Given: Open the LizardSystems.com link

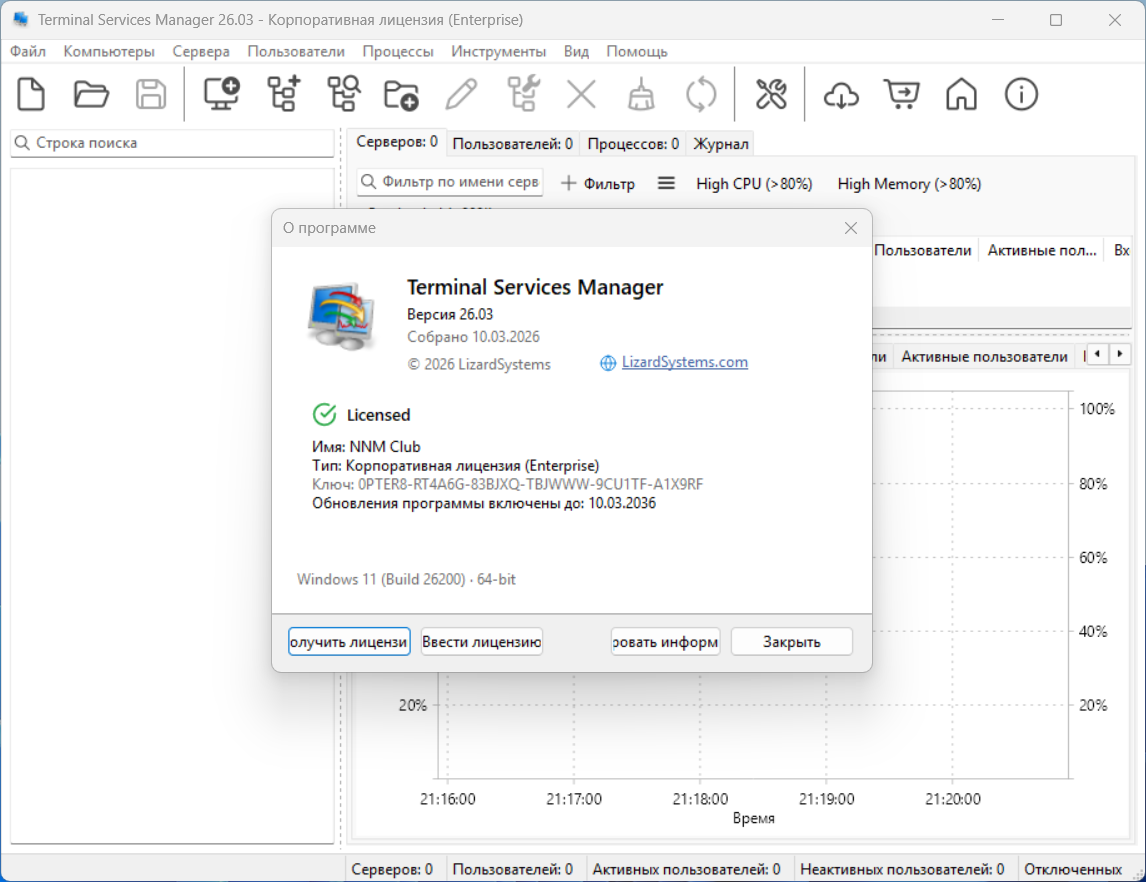Looking at the screenshot, I should (x=684, y=362).
